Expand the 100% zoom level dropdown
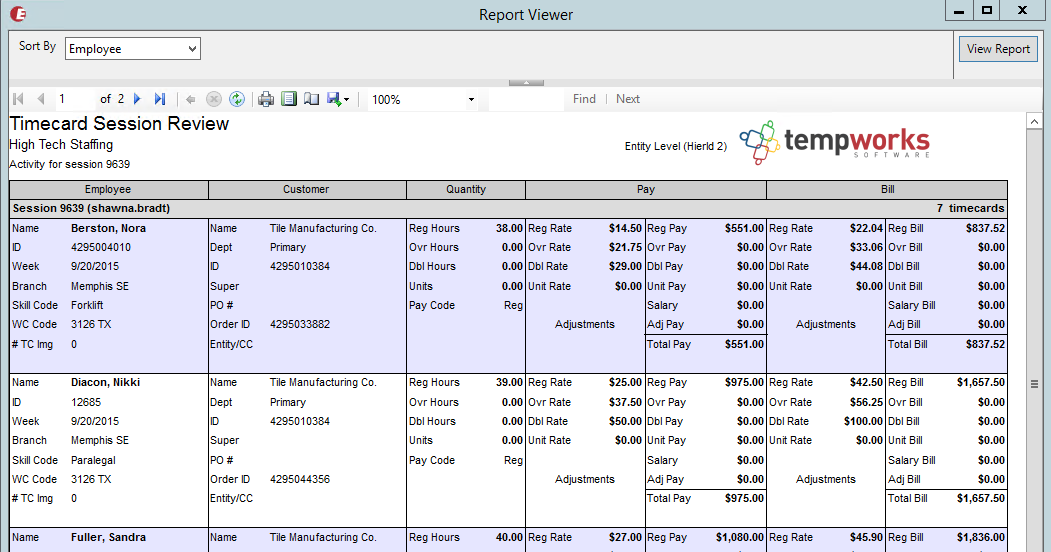Image resolution: width=1051 pixels, height=552 pixels. (x=471, y=100)
